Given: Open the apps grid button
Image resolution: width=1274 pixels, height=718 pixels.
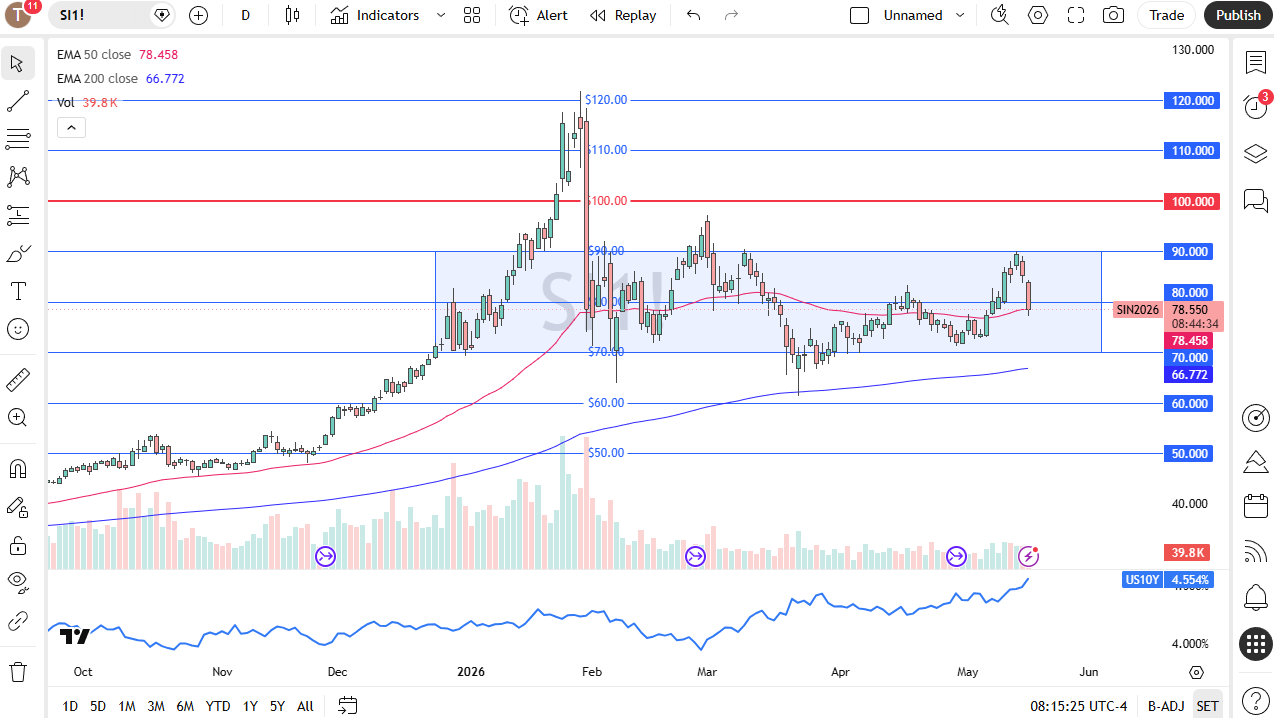Looking at the screenshot, I should pos(1255,644).
